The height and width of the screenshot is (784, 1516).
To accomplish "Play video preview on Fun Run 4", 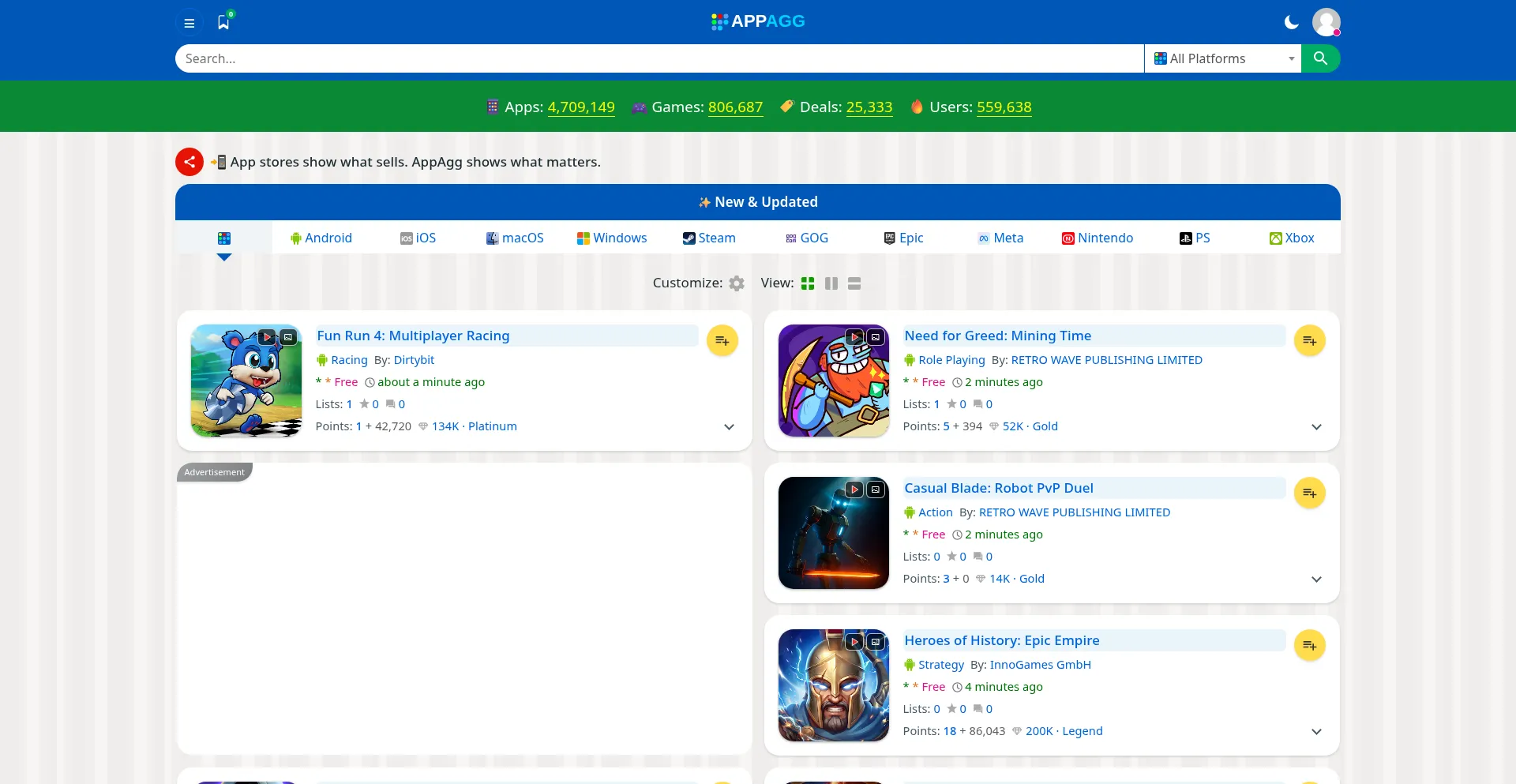I will 268,337.
